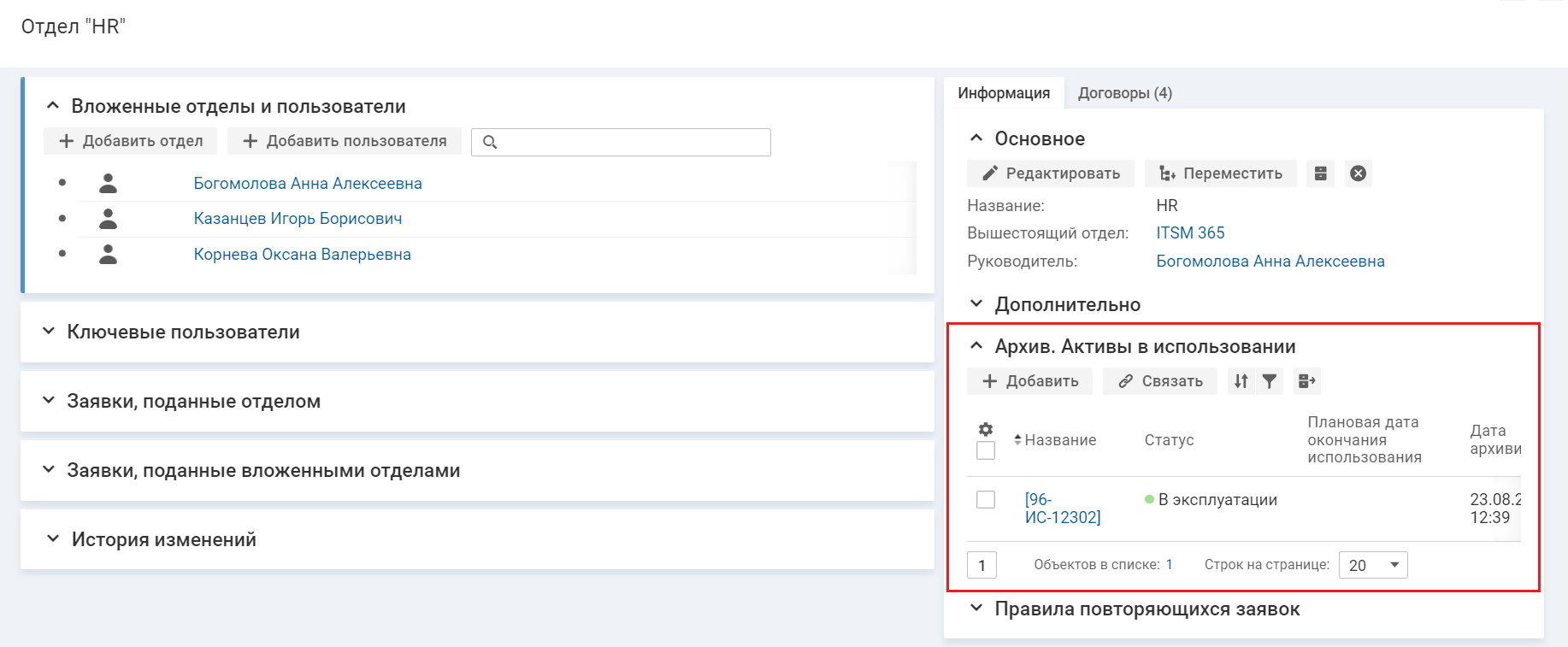The width and height of the screenshot is (1568, 647).
Task: Click the round X delete icon in Основное
Action: [1358, 174]
